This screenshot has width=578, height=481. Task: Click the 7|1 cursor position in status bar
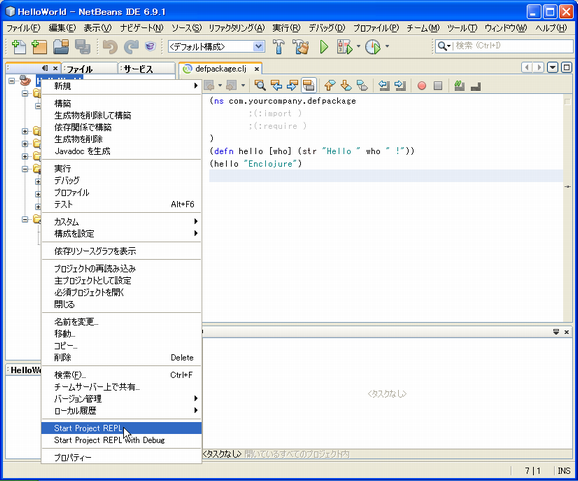533,471
